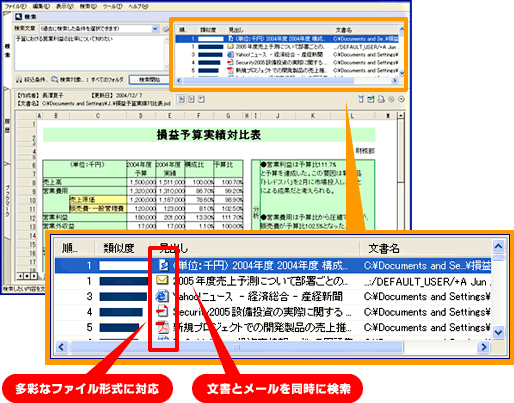Switch to the 履歴 side tab
514x403 pixels.
point(7,125)
